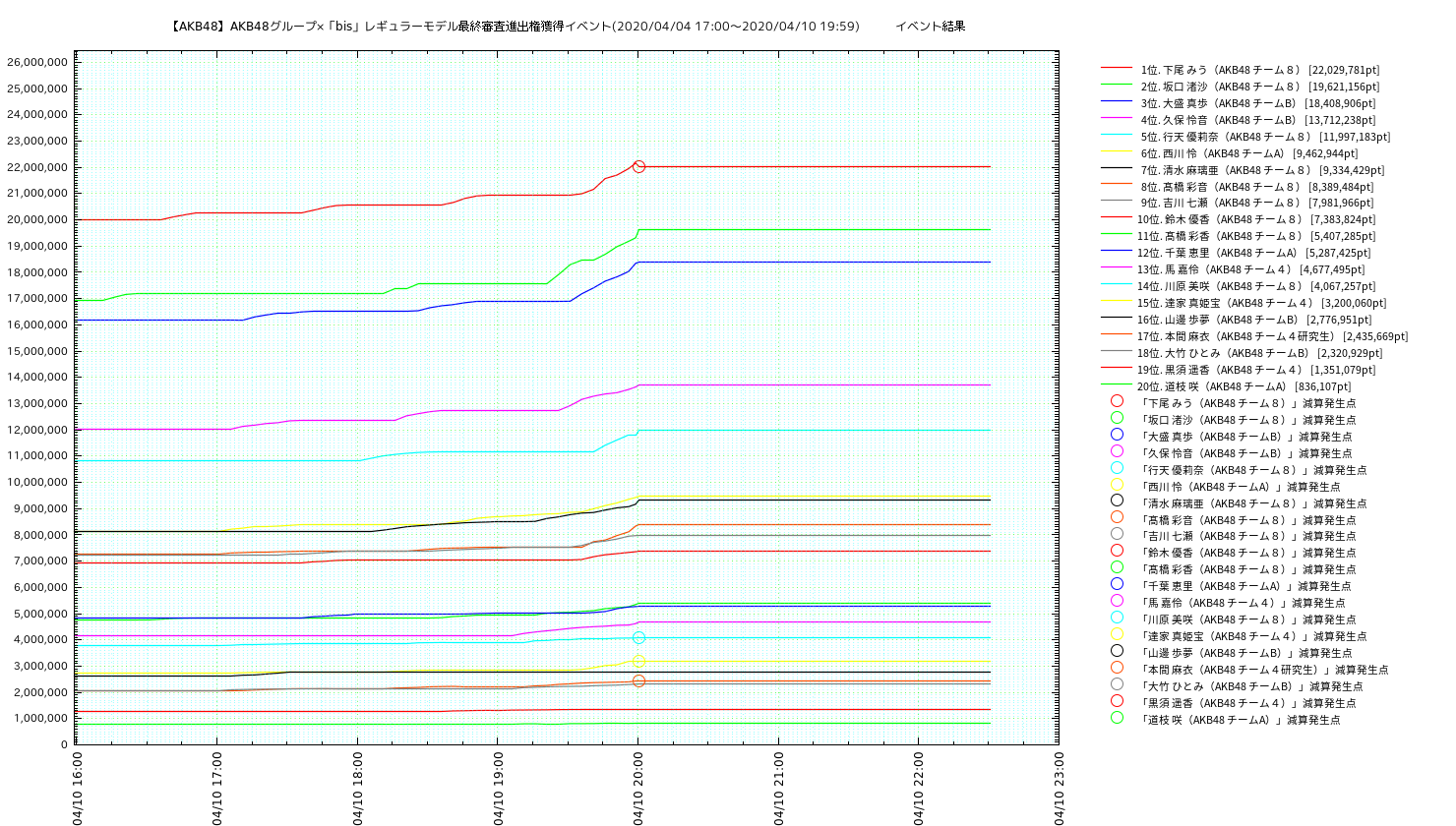The image size is (1456, 826).
Task: Click the green circle marker for 髙橋 彩香 減算発生点
Action: [x=1117, y=567]
